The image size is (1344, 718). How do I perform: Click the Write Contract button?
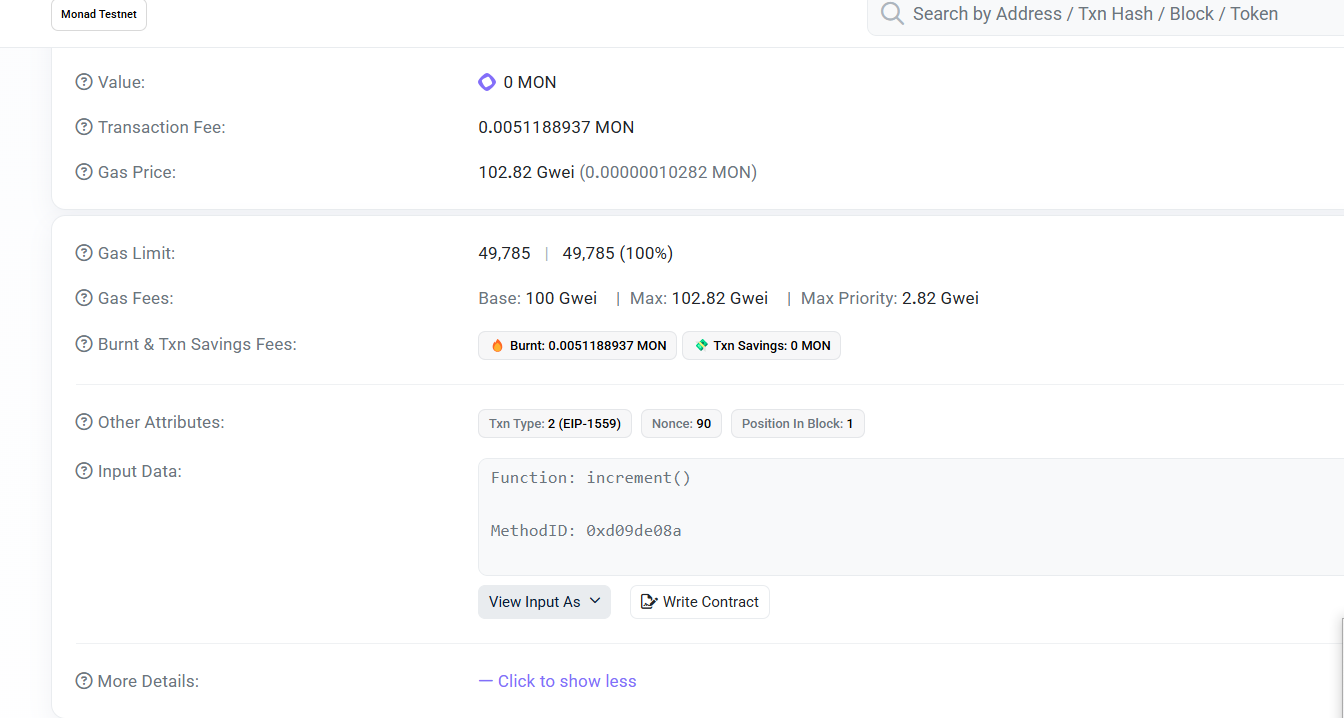[x=700, y=602]
